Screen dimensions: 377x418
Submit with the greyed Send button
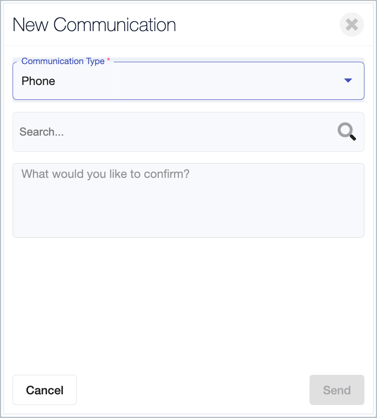(x=337, y=390)
